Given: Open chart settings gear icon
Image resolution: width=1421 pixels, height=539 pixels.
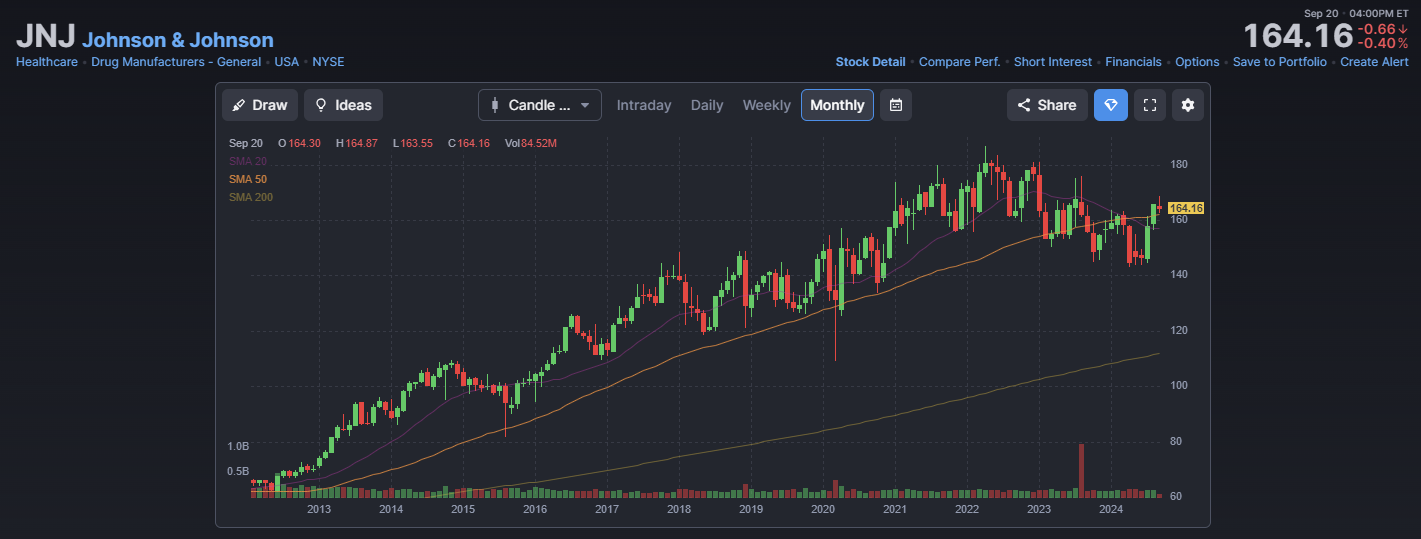Looking at the screenshot, I should 1188,105.
